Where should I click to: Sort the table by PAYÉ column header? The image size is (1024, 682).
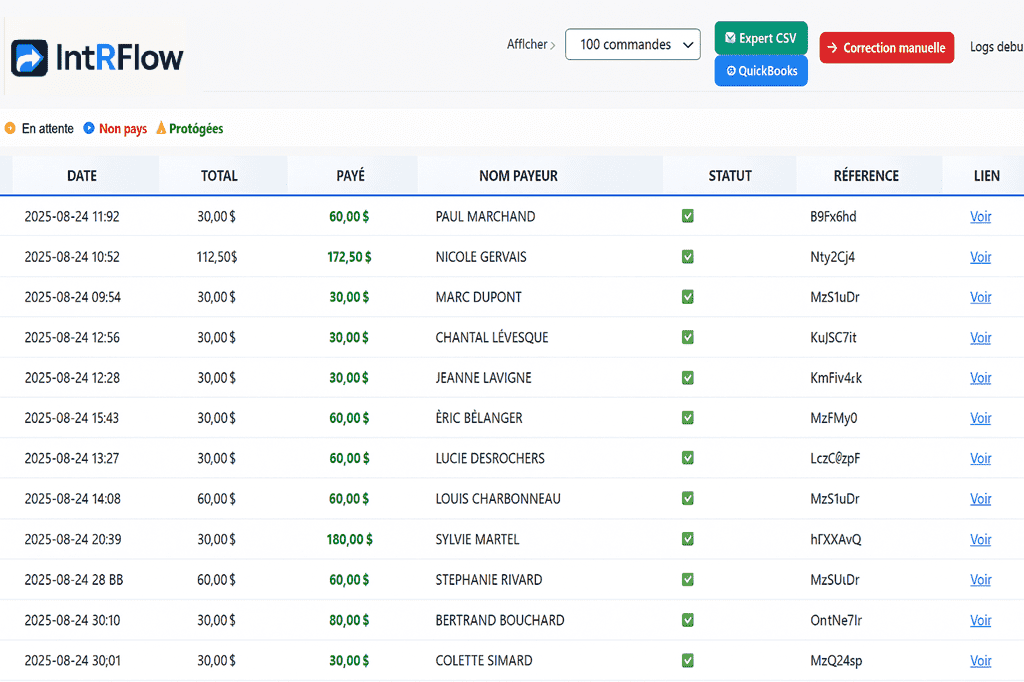click(x=351, y=176)
